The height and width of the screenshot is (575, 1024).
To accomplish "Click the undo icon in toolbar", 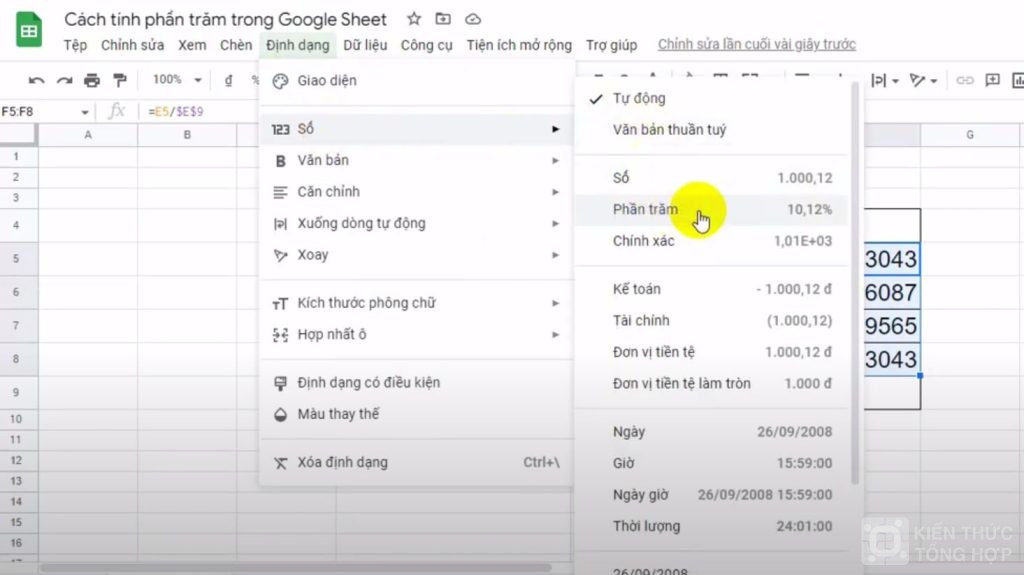I will point(37,80).
